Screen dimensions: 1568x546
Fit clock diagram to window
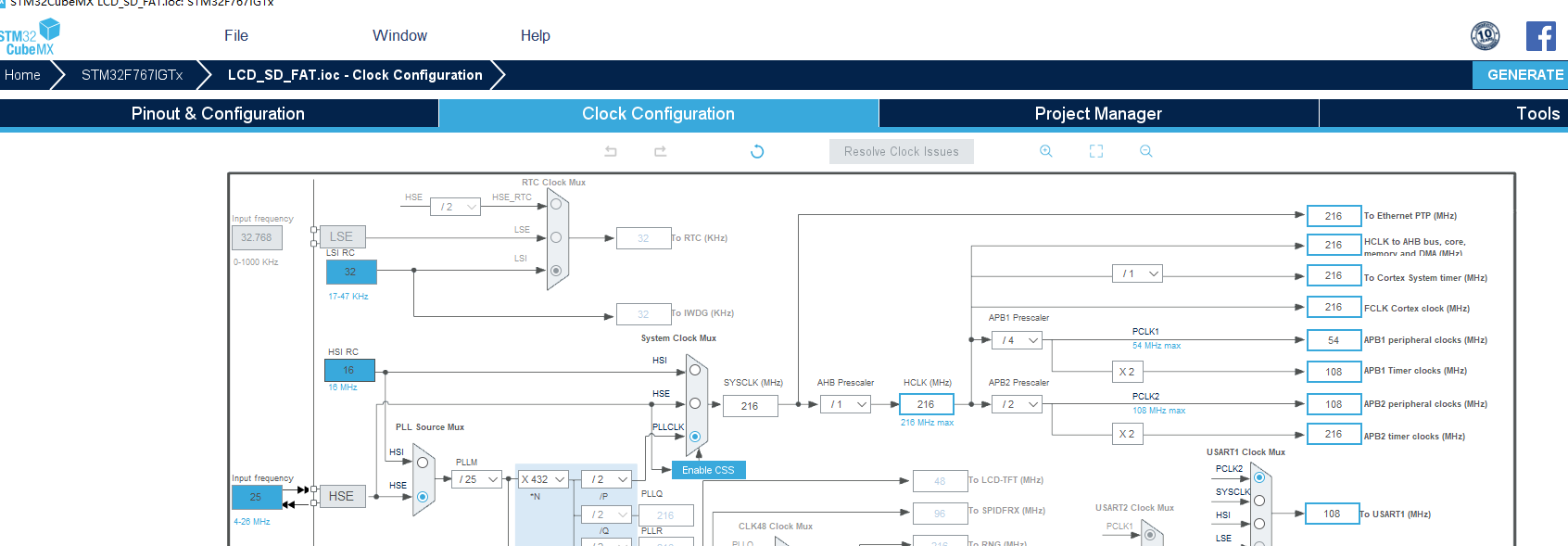coord(1096,151)
